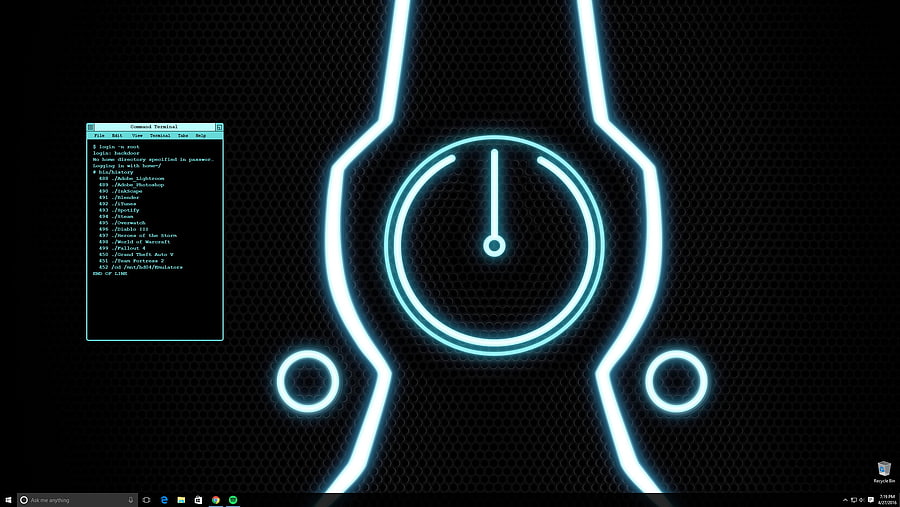Open the View menu in Command Terminal
Viewport: 900px width, 507px height.
click(137, 136)
